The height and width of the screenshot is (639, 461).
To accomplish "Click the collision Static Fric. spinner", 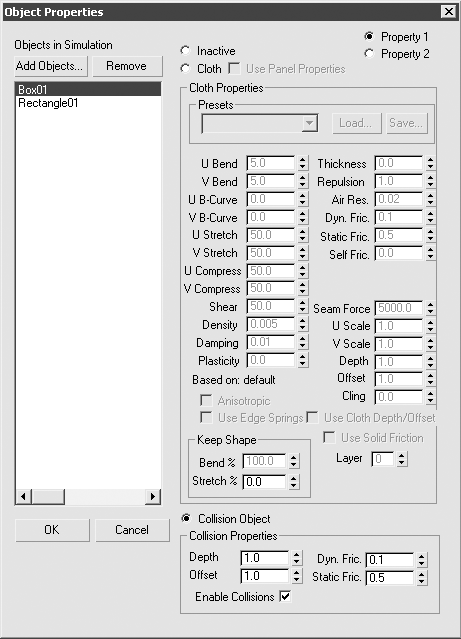I will click(x=422, y=577).
